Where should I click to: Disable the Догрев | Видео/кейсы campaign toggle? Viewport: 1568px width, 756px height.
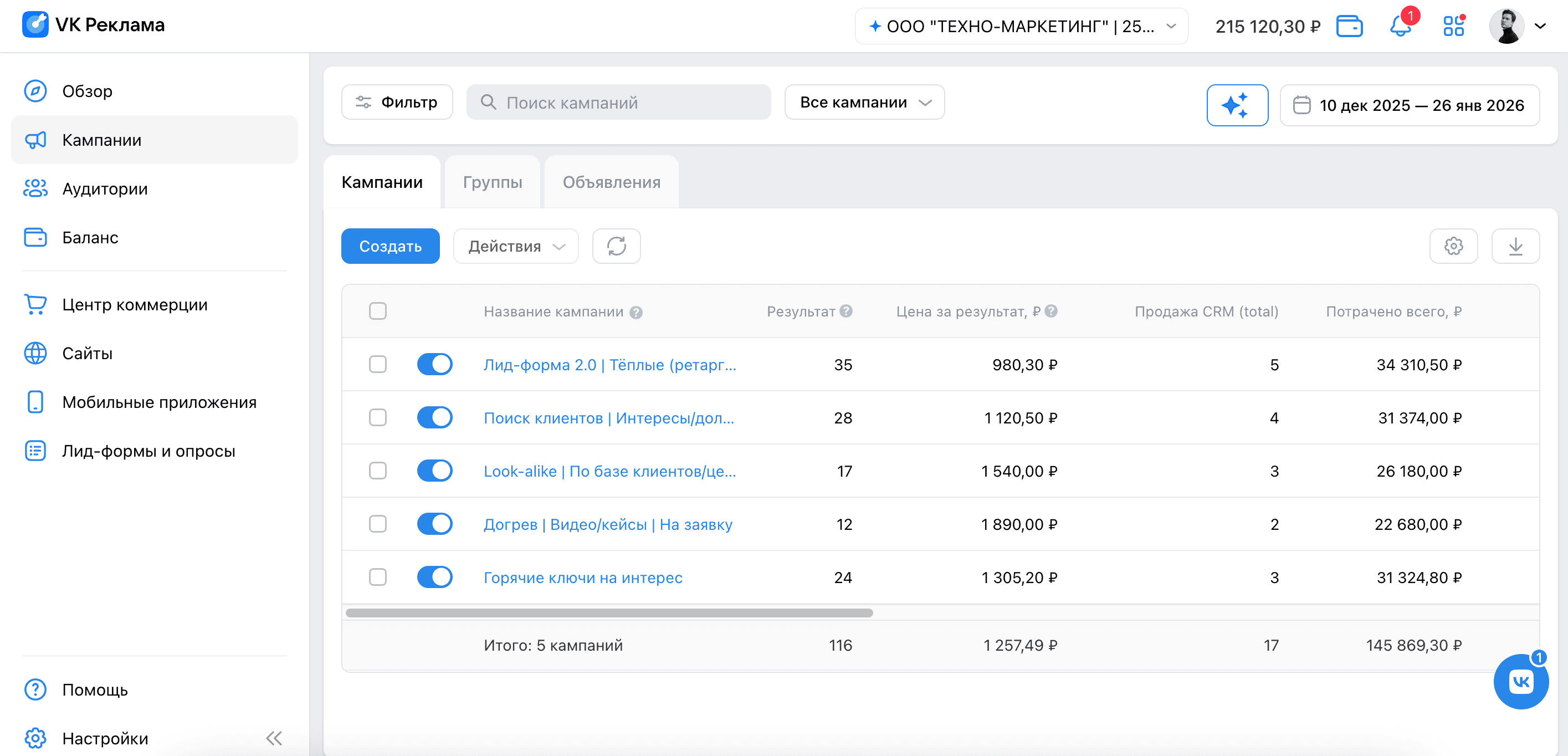[434, 523]
